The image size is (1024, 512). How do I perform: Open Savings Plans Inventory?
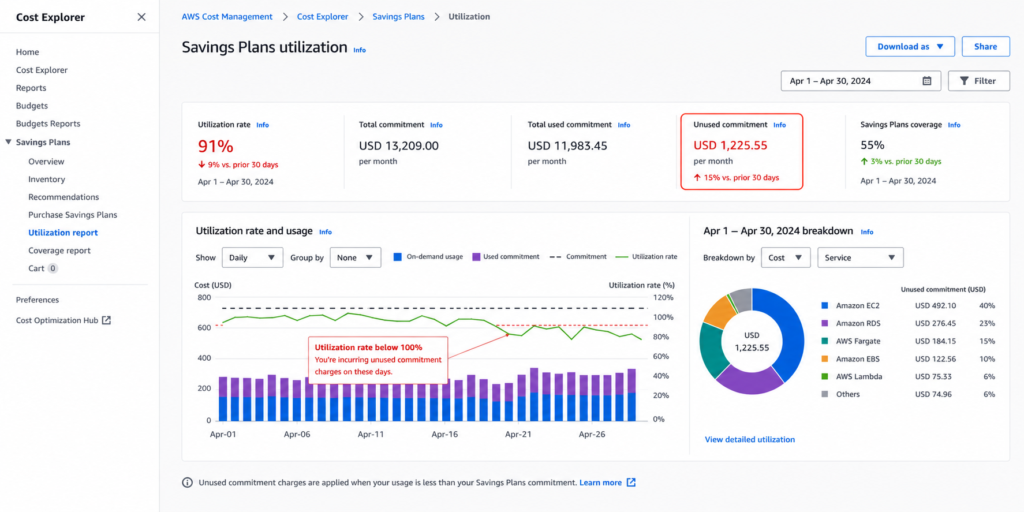pos(46,179)
